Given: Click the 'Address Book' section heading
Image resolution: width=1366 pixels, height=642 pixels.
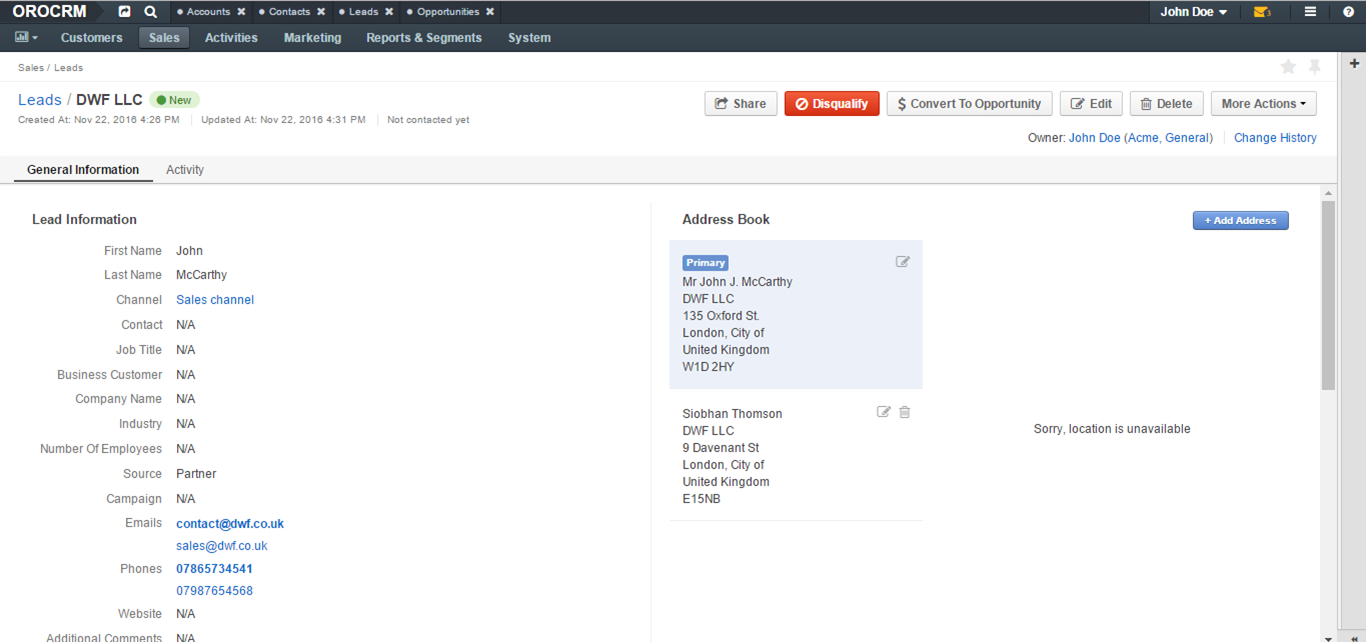Looking at the screenshot, I should [x=726, y=220].
